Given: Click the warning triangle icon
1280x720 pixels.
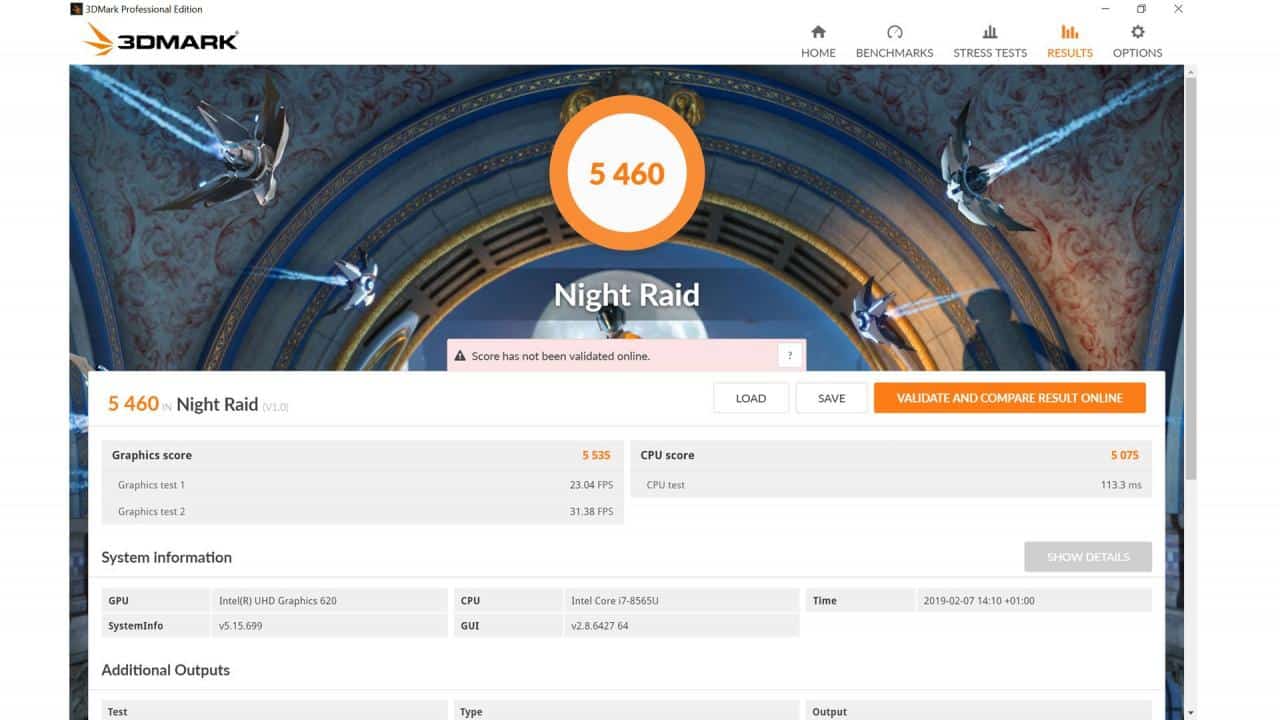Looking at the screenshot, I should click(x=460, y=356).
